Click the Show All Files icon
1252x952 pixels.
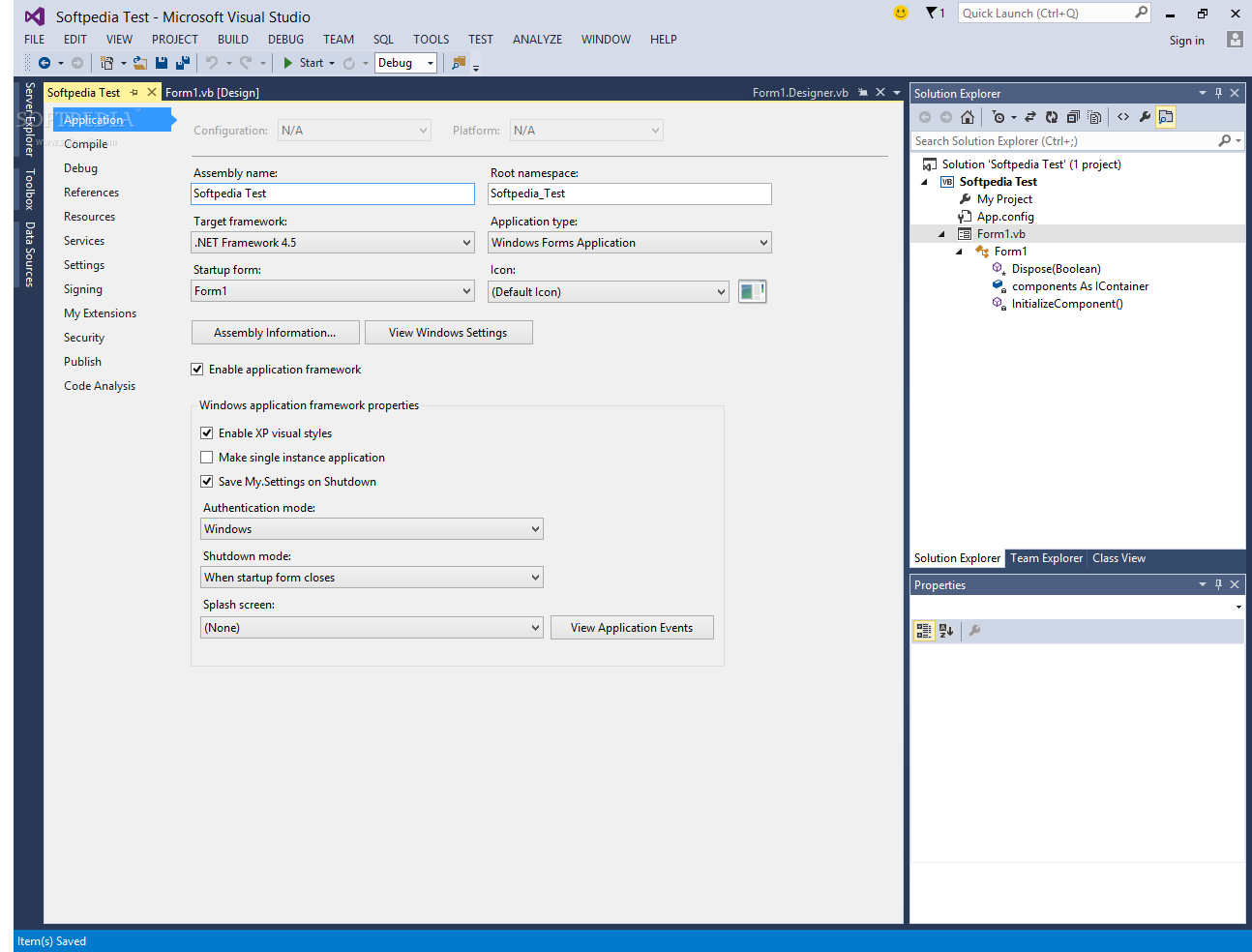pos(1094,117)
